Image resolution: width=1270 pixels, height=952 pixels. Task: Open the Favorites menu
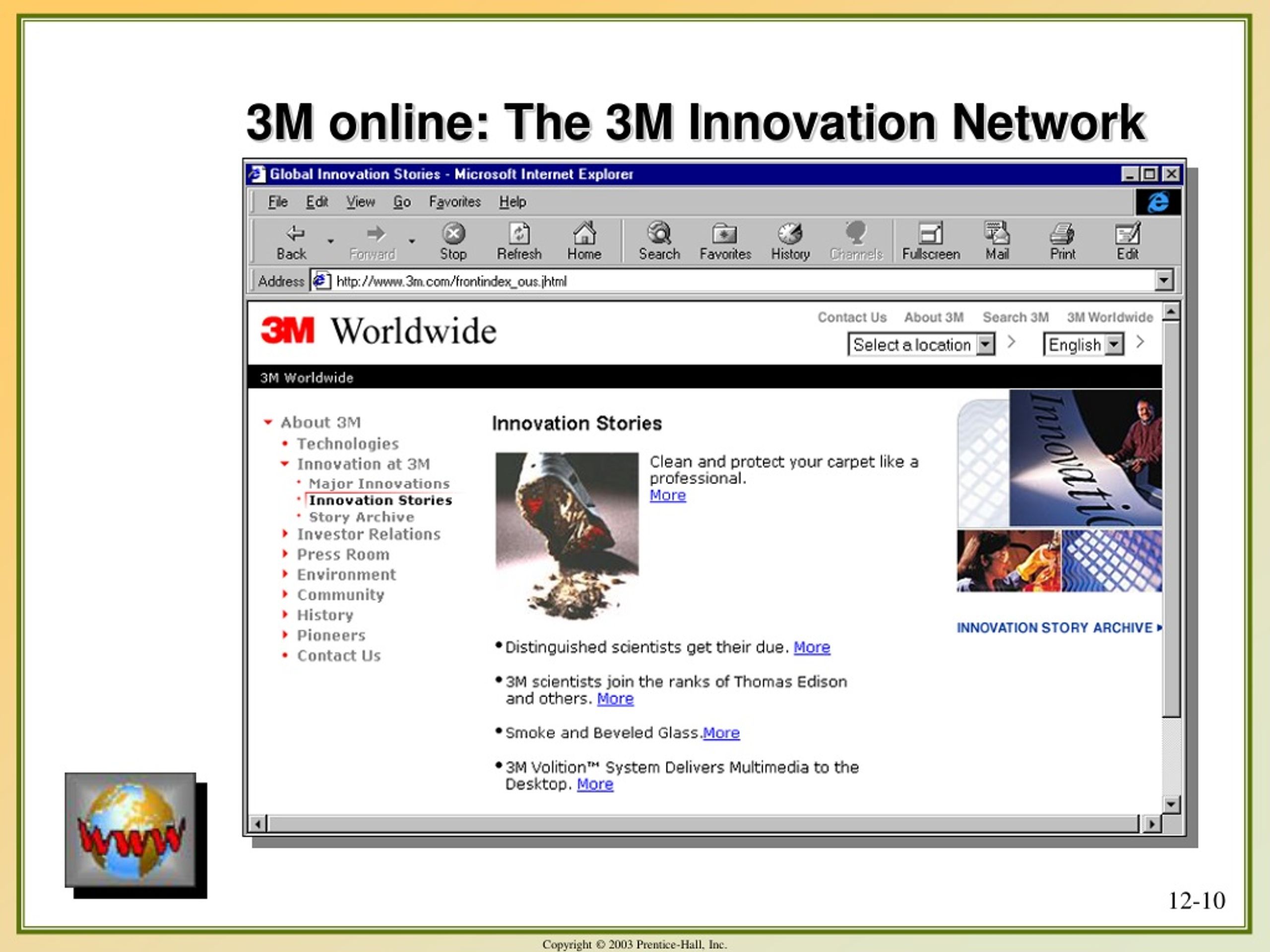[x=455, y=202]
